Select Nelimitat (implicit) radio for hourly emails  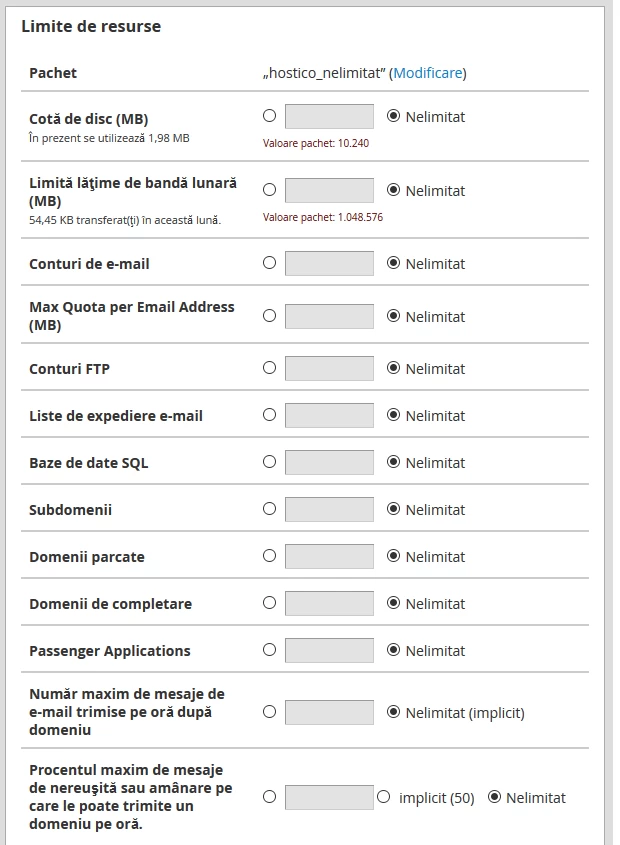point(393,712)
